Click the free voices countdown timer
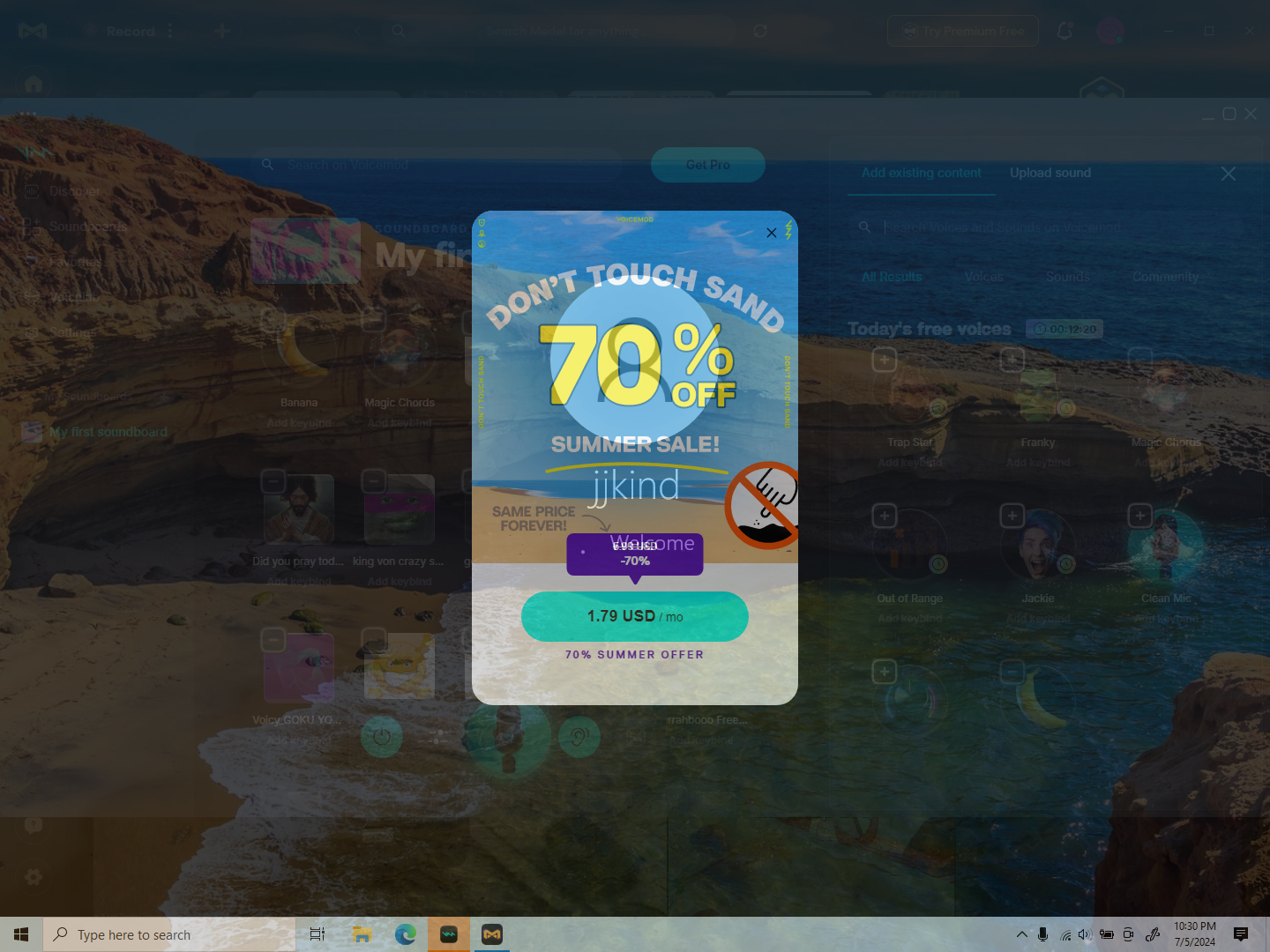 (1065, 329)
